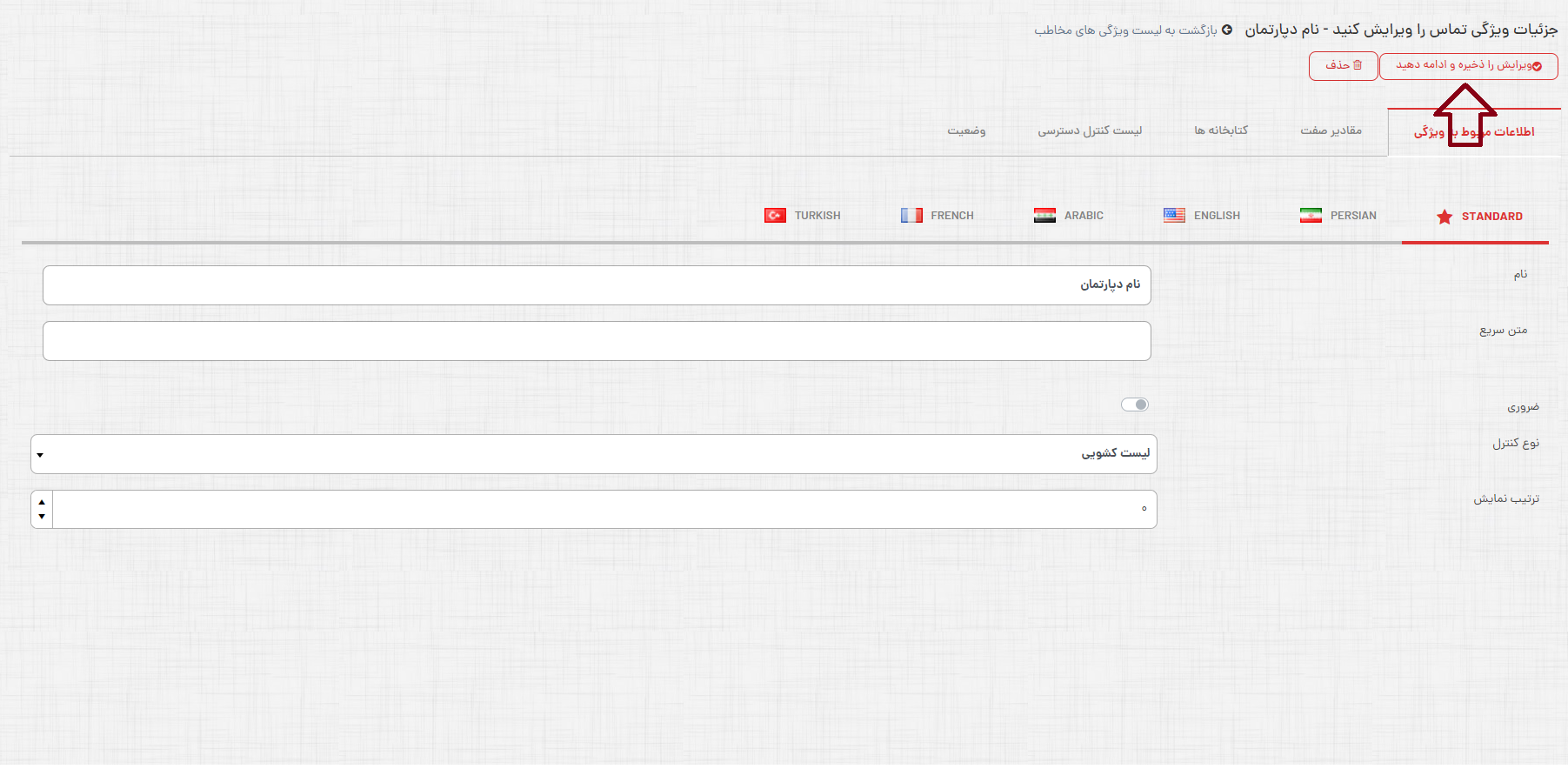Increase display order with up arrow

pyautogui.click(x=42, y=502)
